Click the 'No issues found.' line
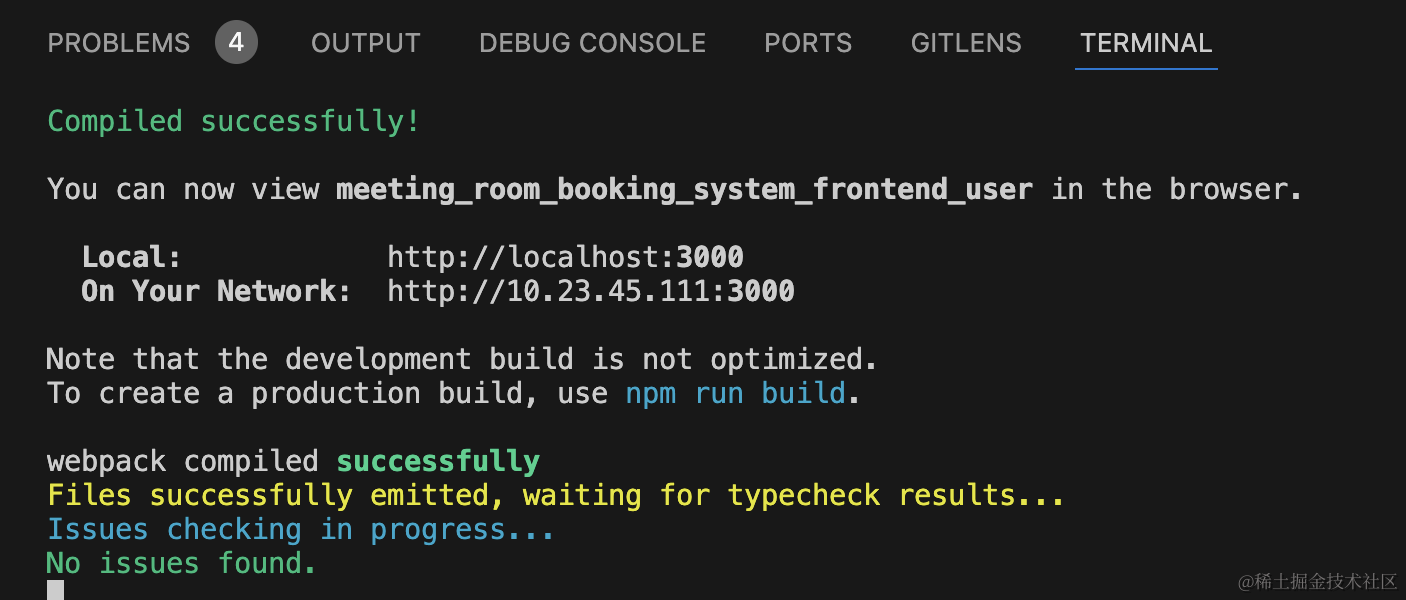The width and height of the screenshot is (1406, 600). (181, 563)
